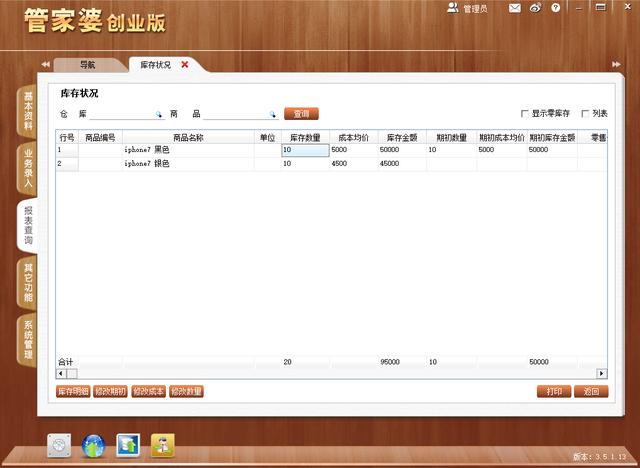
Task: Click the 查询 button
Action: click(x=301, y=114)
